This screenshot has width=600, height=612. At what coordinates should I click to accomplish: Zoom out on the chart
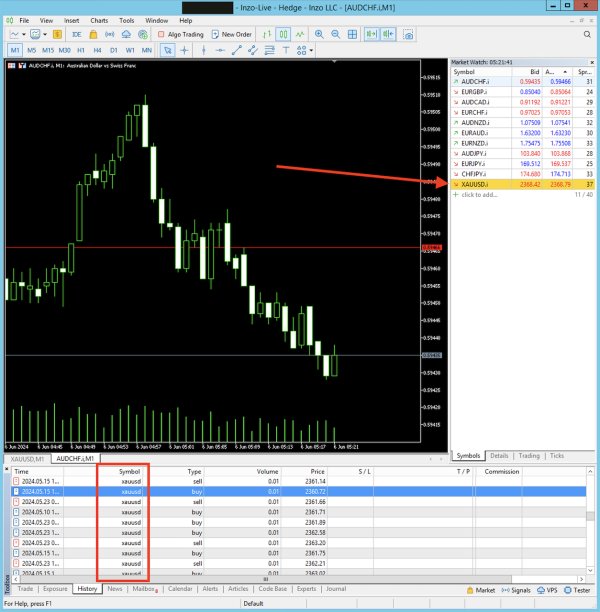[335, 34]
